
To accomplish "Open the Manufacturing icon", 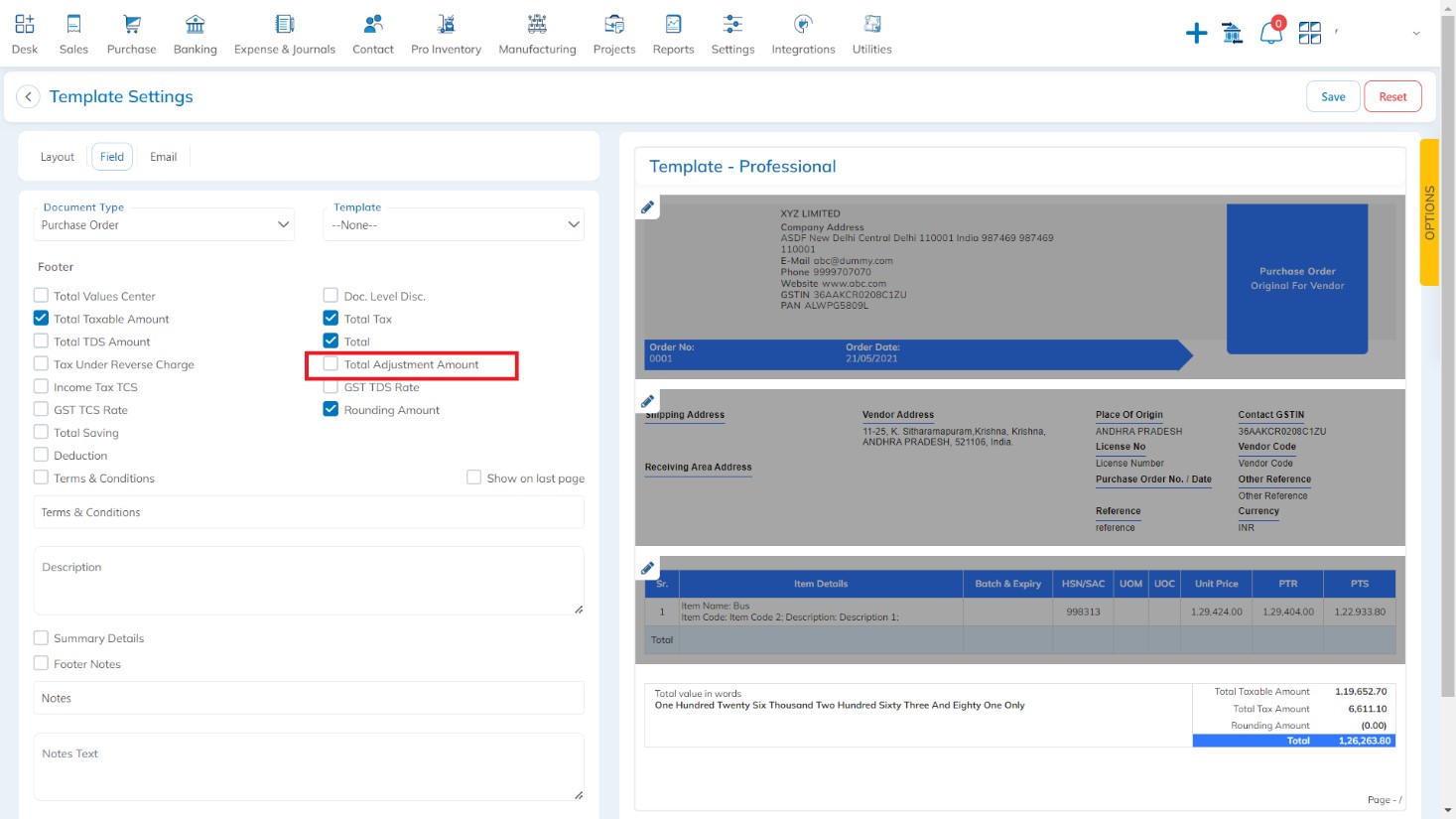I will coord(537,24).
